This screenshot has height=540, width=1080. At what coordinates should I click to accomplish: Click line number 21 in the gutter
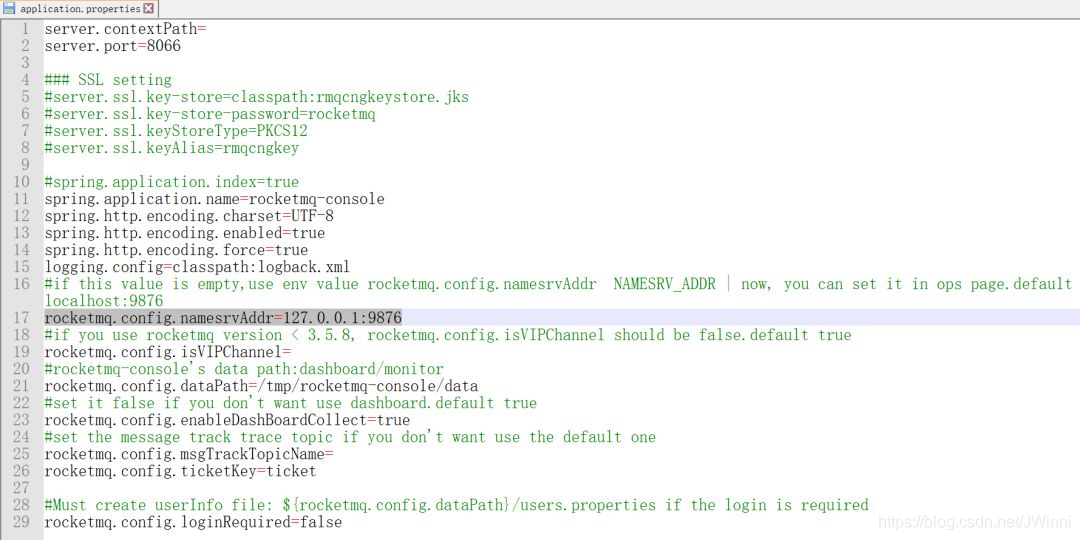coord(21,386)
